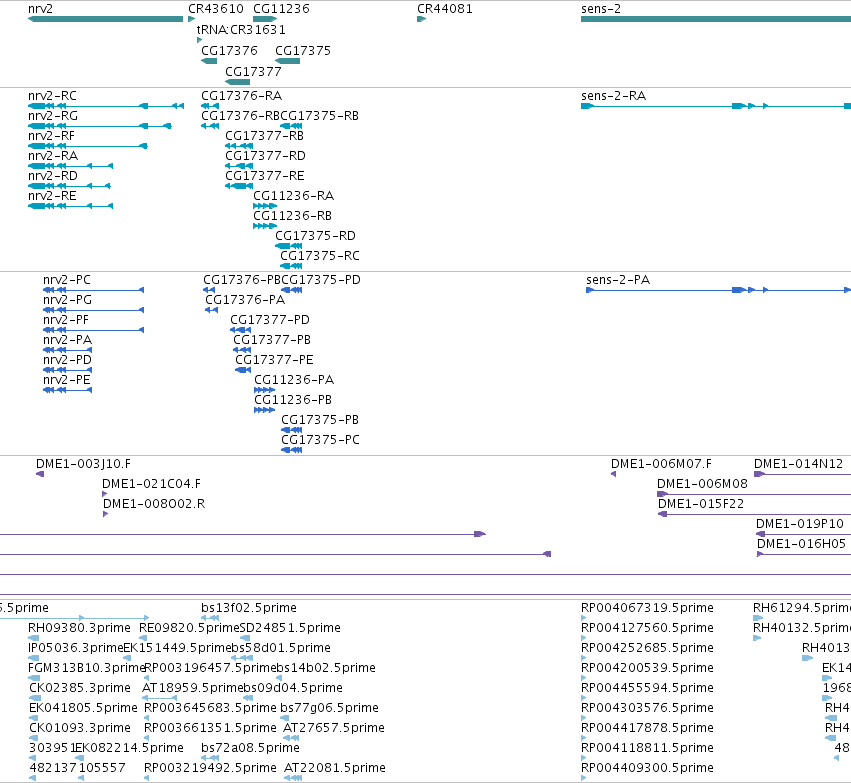Select the nrv2-PA protein label
Viewport: 851px width, 783px height.
tap(67, 340)
